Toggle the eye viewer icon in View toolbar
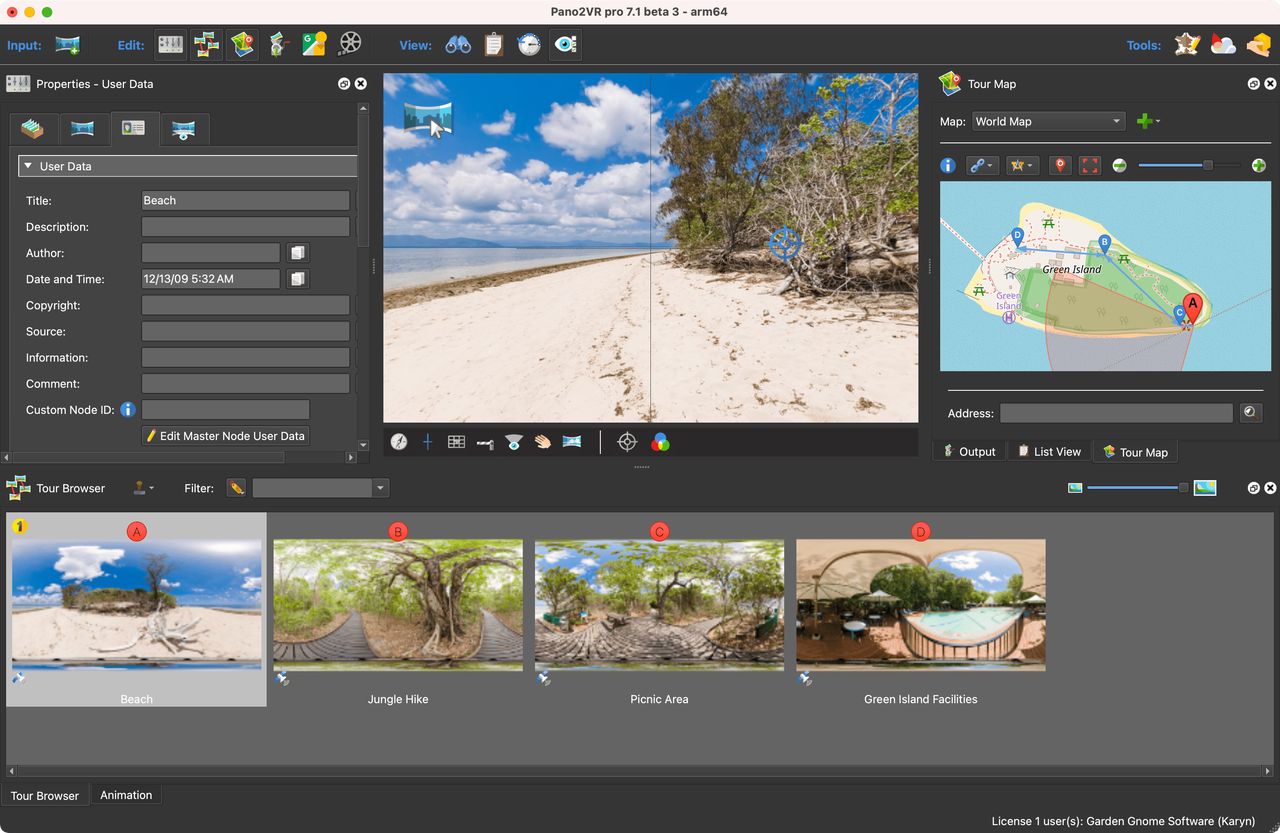 (x=565, y=44)
